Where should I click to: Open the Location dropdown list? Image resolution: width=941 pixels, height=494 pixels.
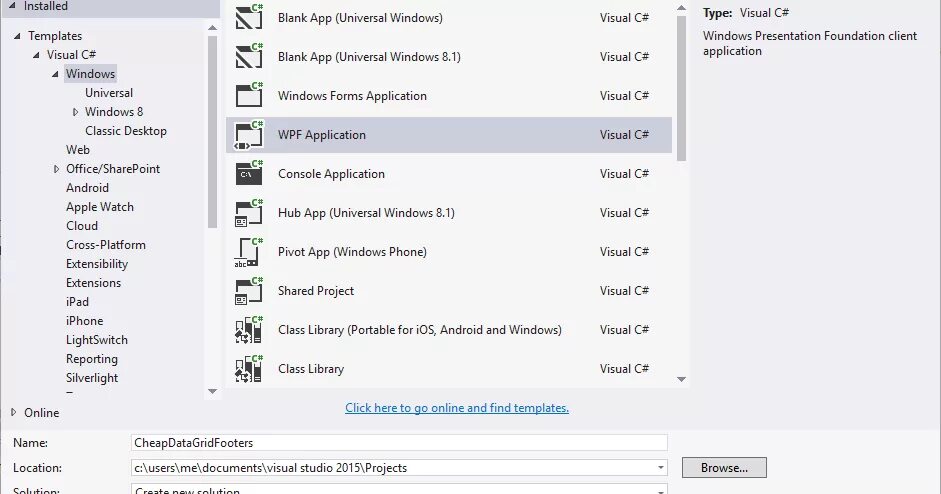(660, 468)
